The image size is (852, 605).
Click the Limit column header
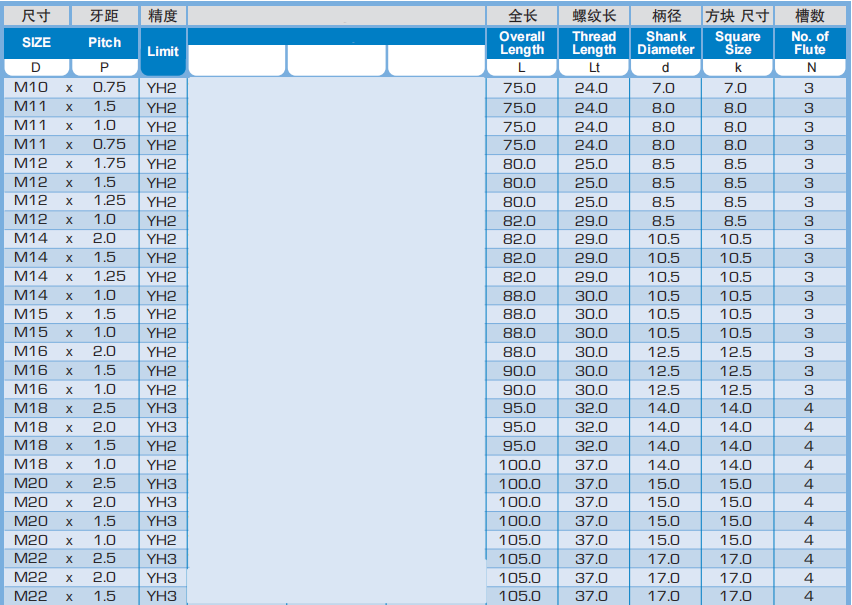(x=162, y=50)
